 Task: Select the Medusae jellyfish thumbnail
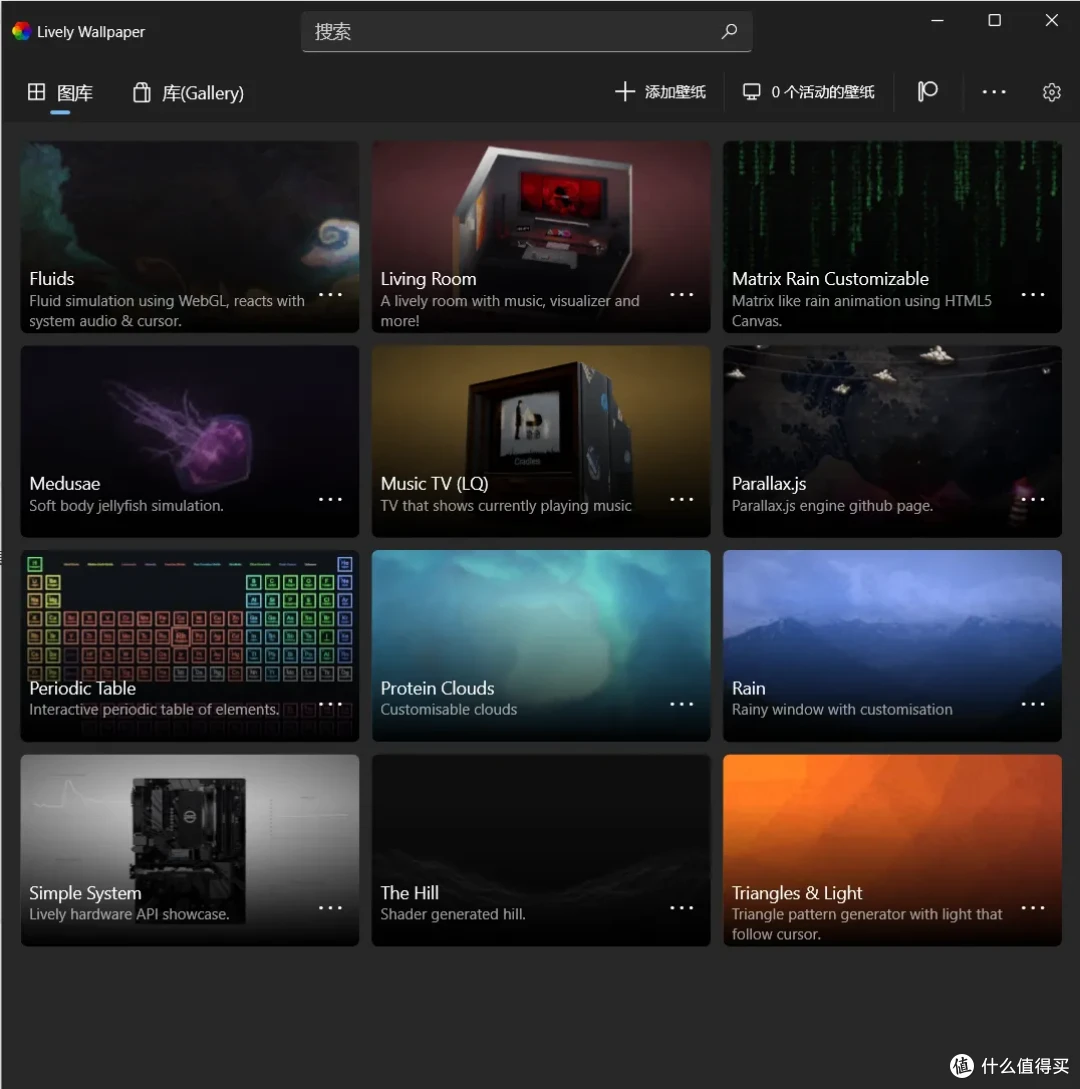(190, 441)
